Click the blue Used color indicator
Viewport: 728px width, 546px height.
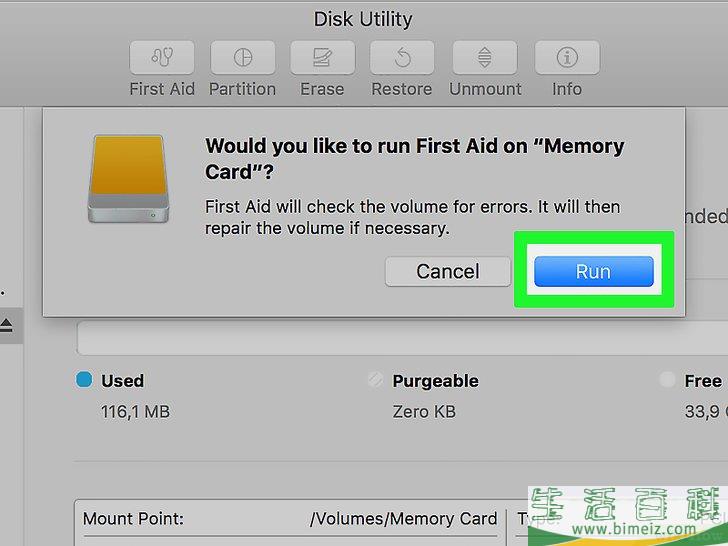tap(84, 379)
